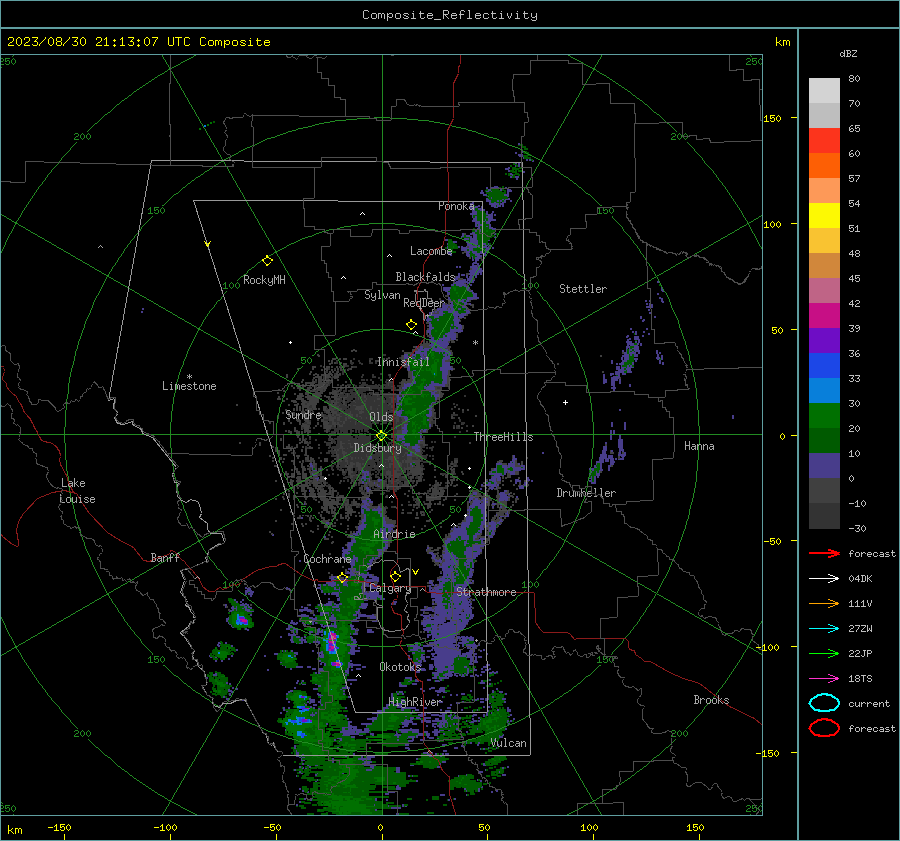Viewport: 900px width, 841px height.
Task: Select the blue swatch below 36 dBZ
Action: (824, 365)
